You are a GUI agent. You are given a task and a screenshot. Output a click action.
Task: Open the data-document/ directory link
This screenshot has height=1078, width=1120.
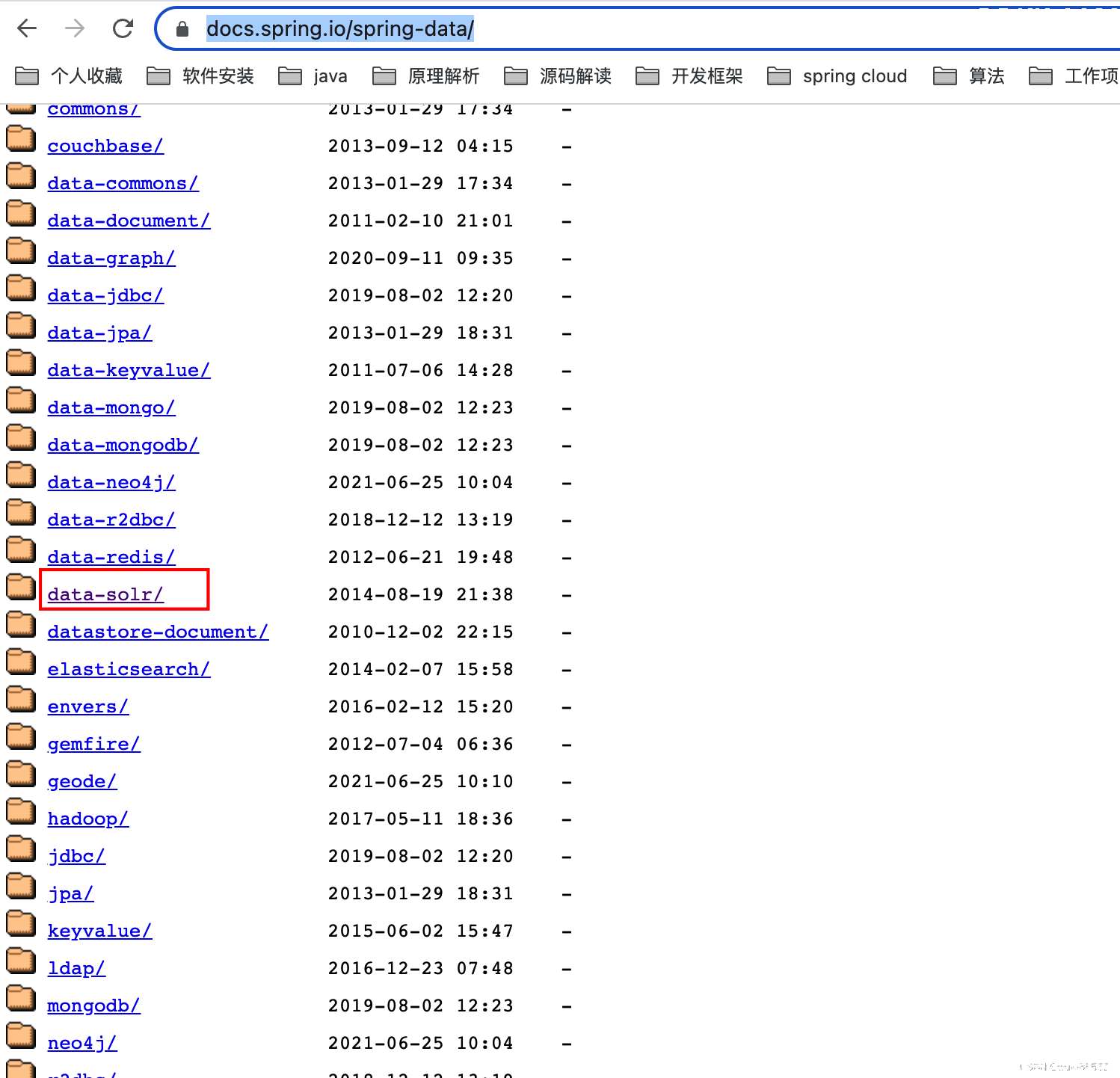129,221
